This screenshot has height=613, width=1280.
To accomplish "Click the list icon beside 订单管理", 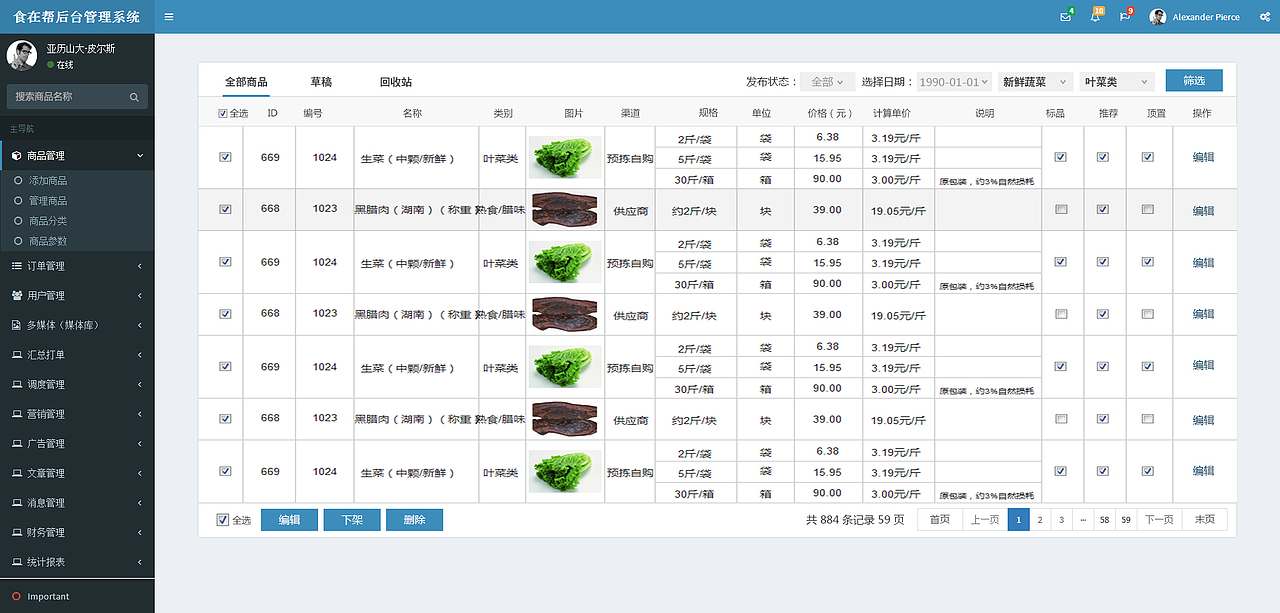I will click(x=17, y=266).
